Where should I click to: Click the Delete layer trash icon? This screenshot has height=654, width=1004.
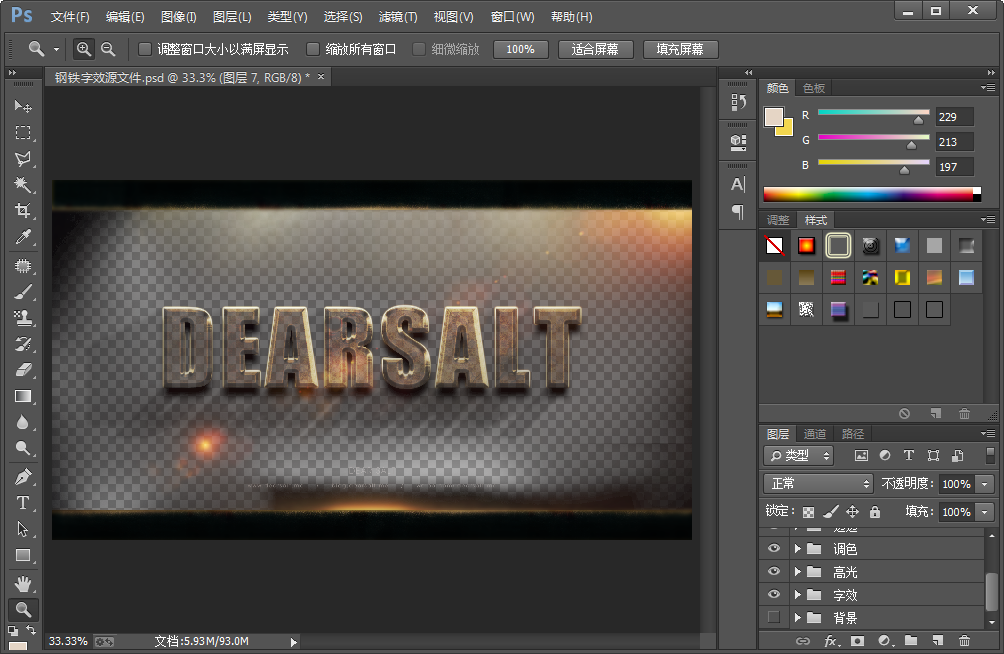click(964, 641)
